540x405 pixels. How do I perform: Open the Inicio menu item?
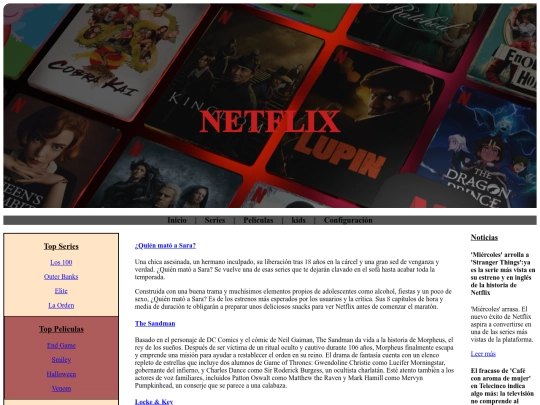(x=177, y=220)
